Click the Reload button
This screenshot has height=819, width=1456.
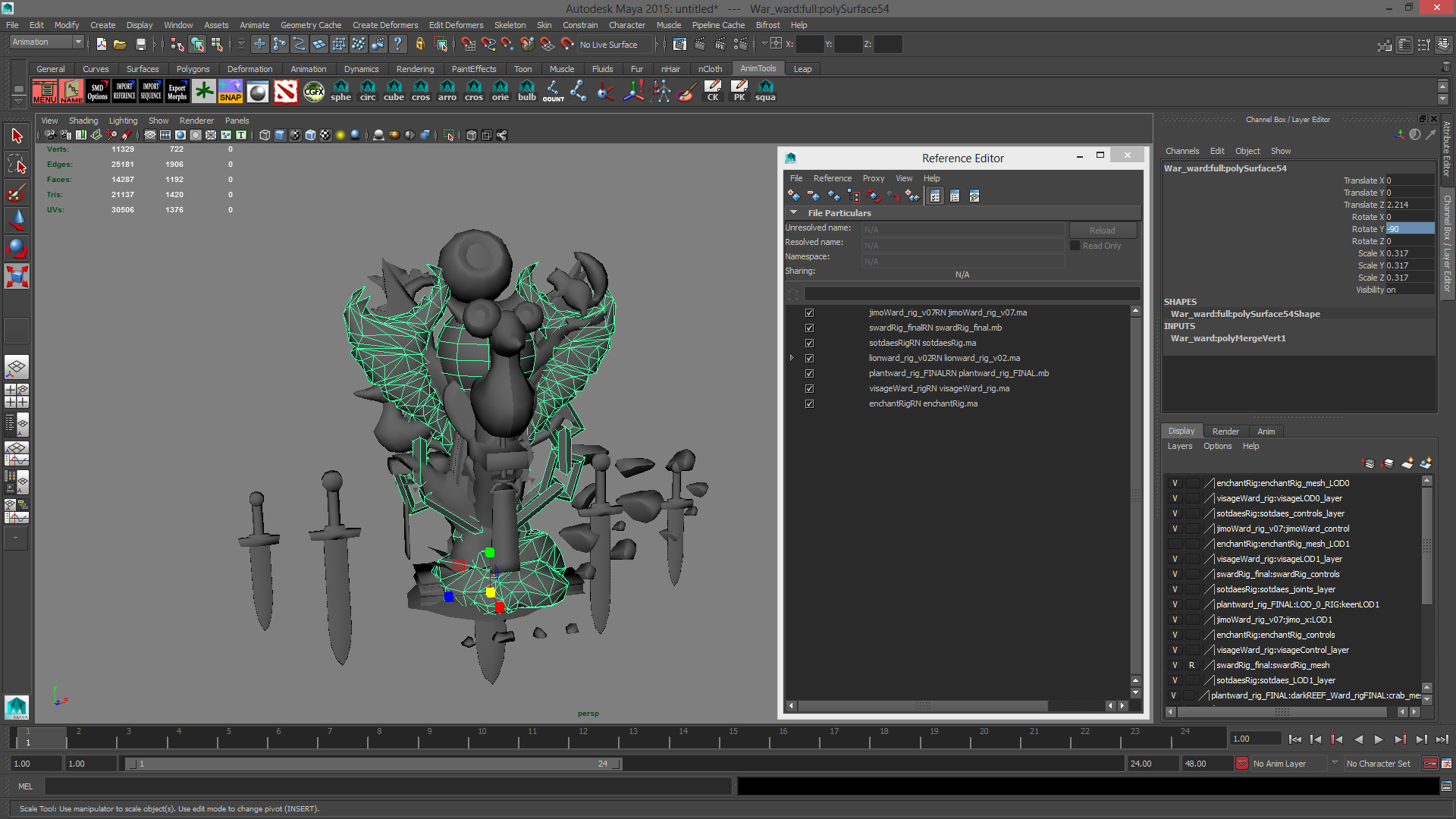1102,231
